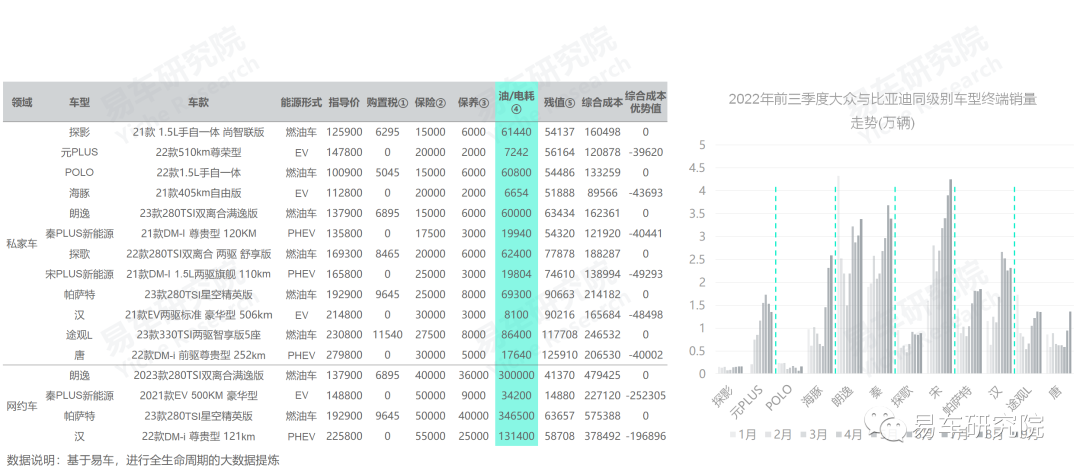1080x474 pixels.
Task: Click the 指导价 column header
Action: [344, 102]
